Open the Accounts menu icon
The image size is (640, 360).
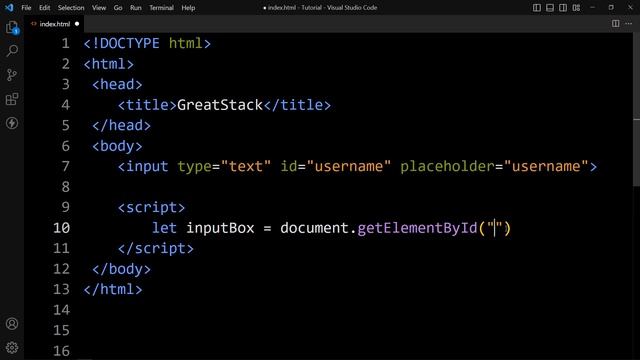(12, 324)
